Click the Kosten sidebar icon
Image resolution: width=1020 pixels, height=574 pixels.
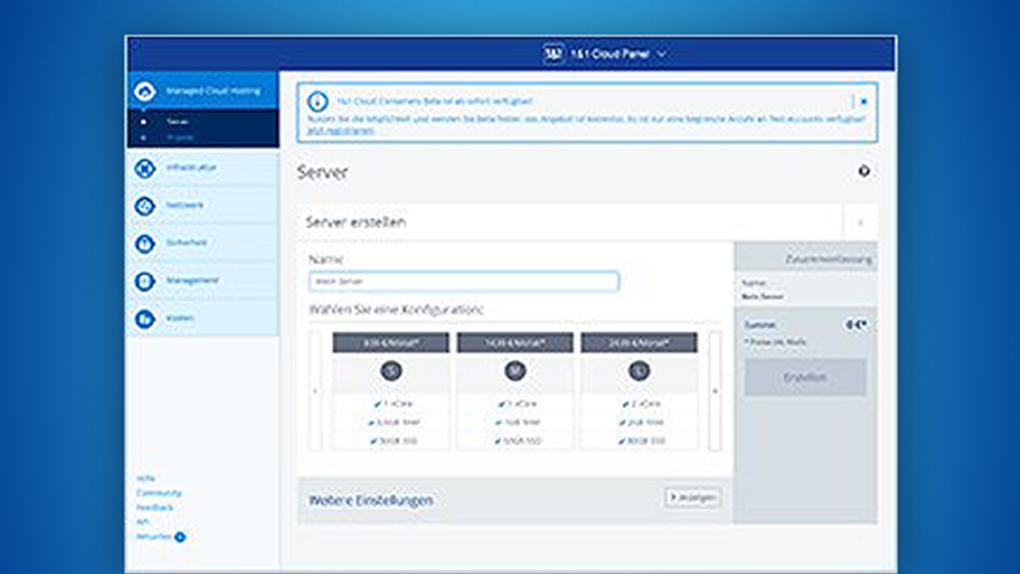point(144,319)
